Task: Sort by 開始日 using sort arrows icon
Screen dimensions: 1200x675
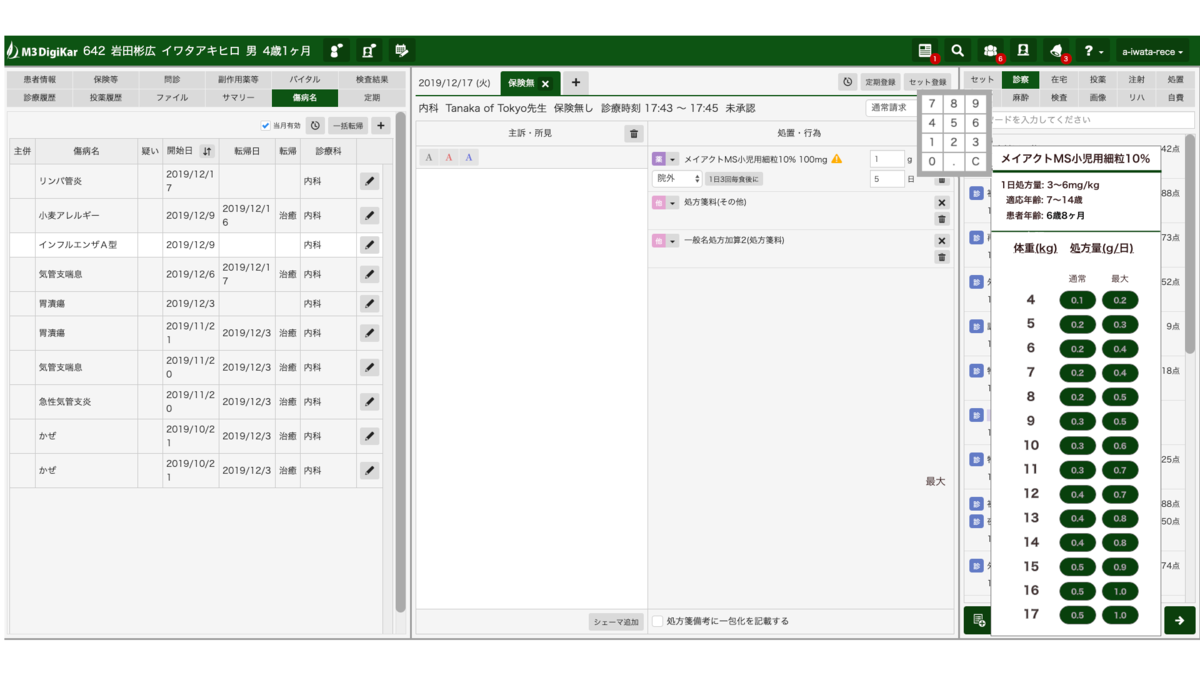Action: click(207, 151)
